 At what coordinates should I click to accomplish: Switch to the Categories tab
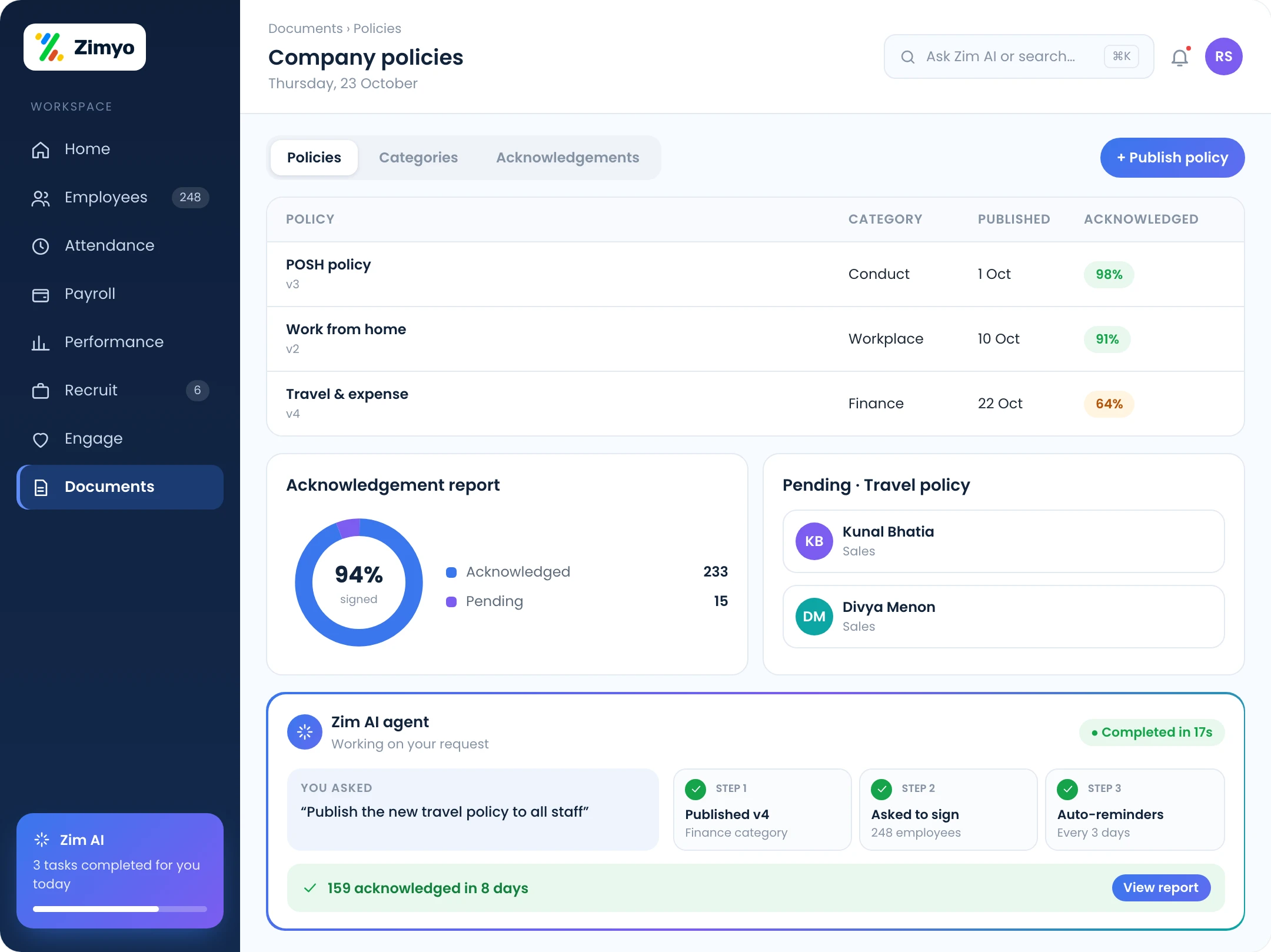[x=418, y=158]
